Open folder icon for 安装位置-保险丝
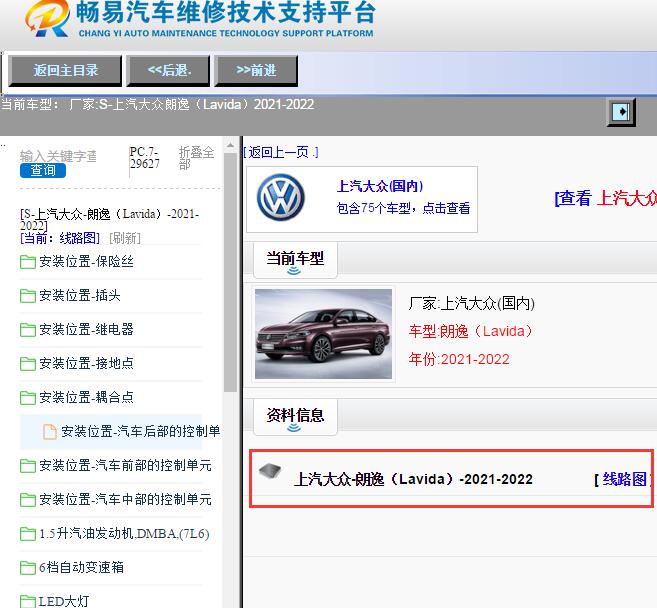 pyautogui.click(x=28, y=262)
